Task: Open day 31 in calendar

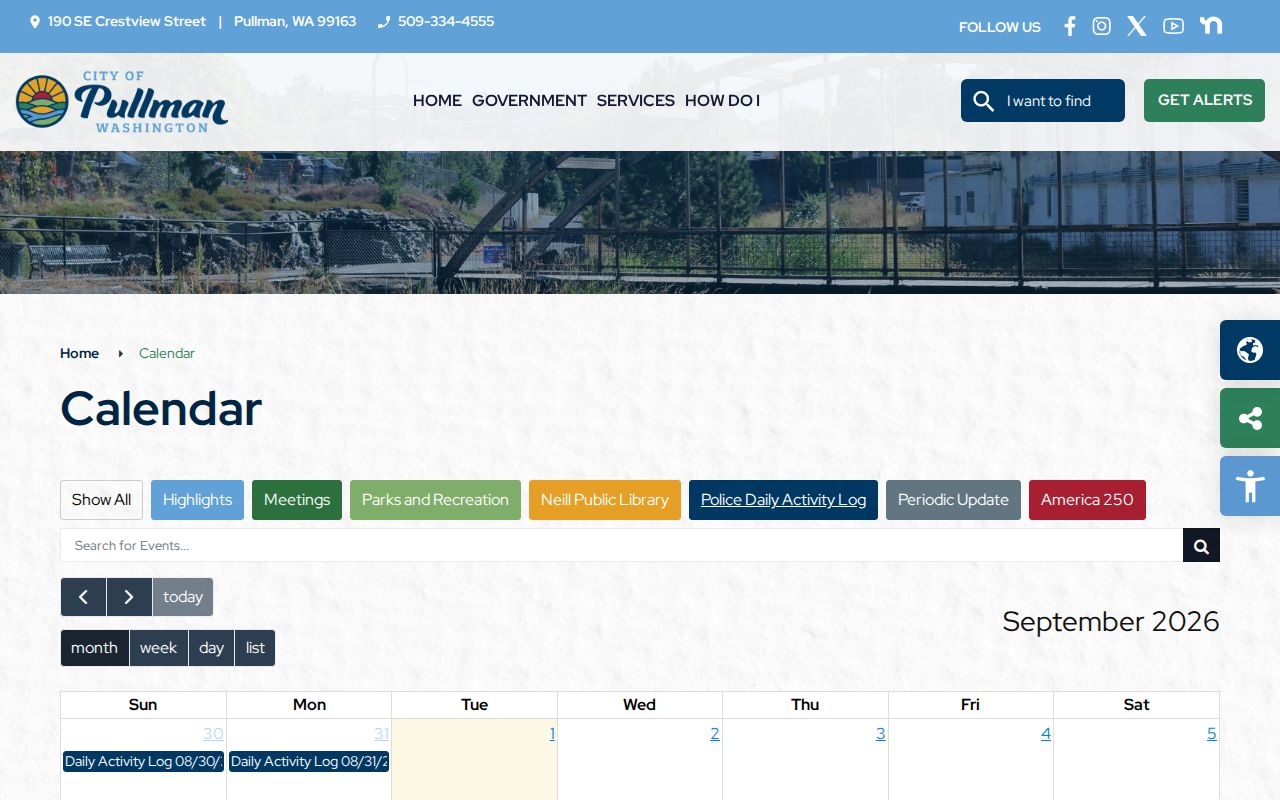Action: (381, 734)
